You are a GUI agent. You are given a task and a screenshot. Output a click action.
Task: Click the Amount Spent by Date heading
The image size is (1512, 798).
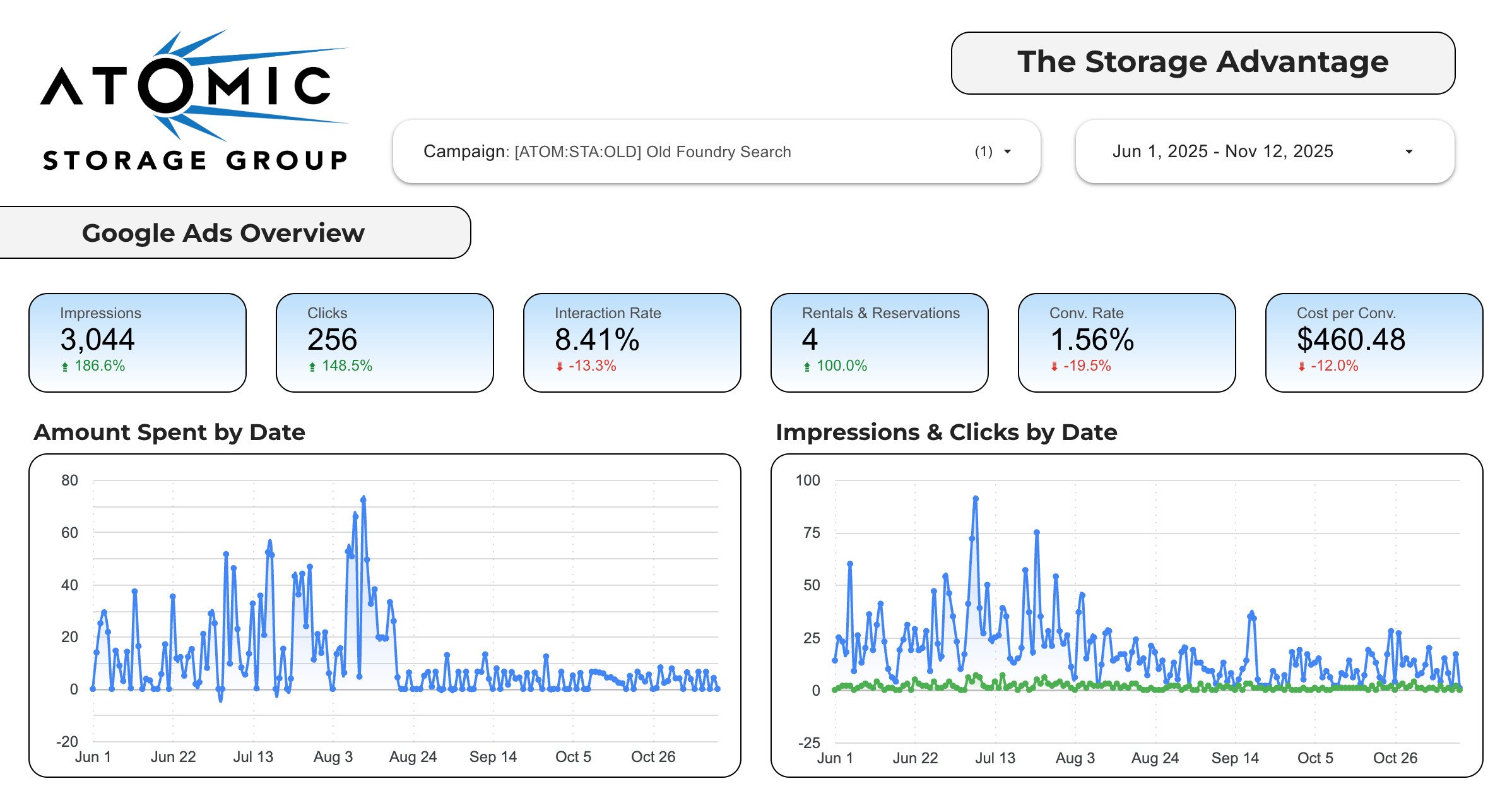(x=169, y=432)
